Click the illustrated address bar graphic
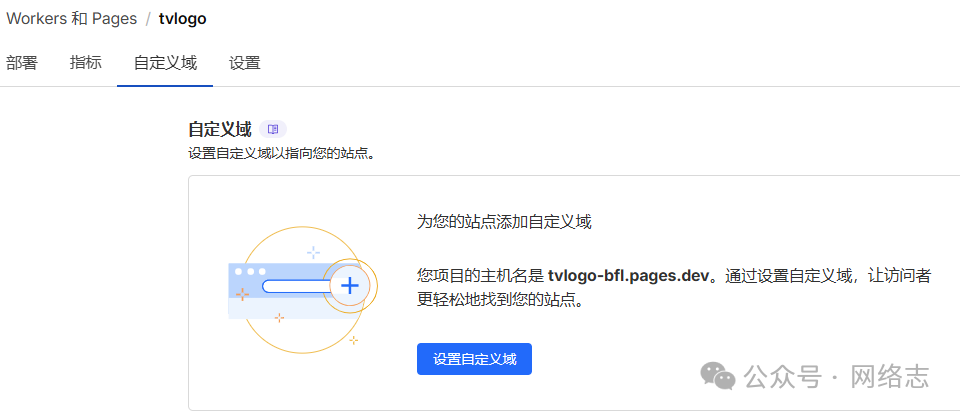960x415 pixels. pyautogui.click(x=295, y=286)
